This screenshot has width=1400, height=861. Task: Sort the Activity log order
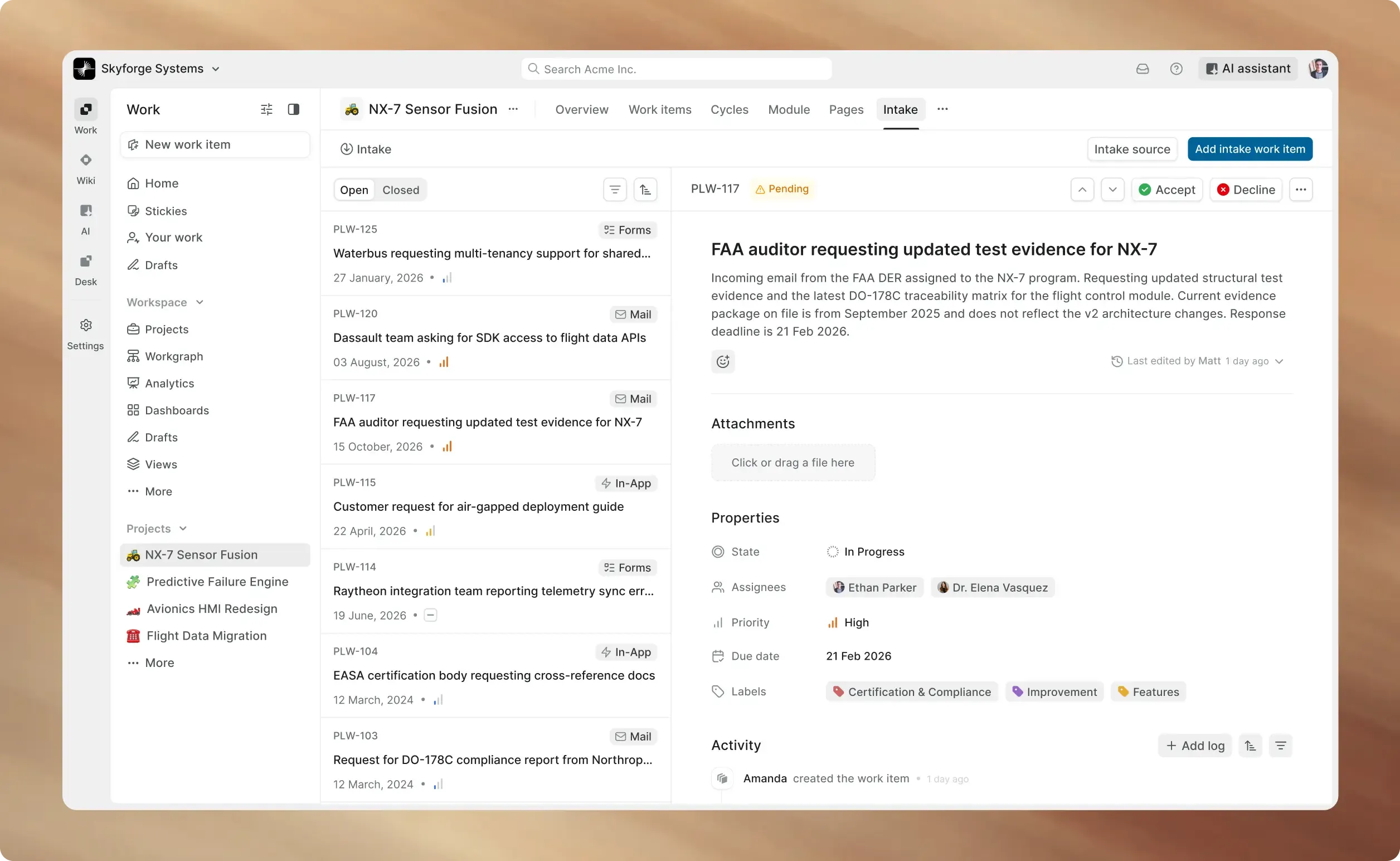1250,746
